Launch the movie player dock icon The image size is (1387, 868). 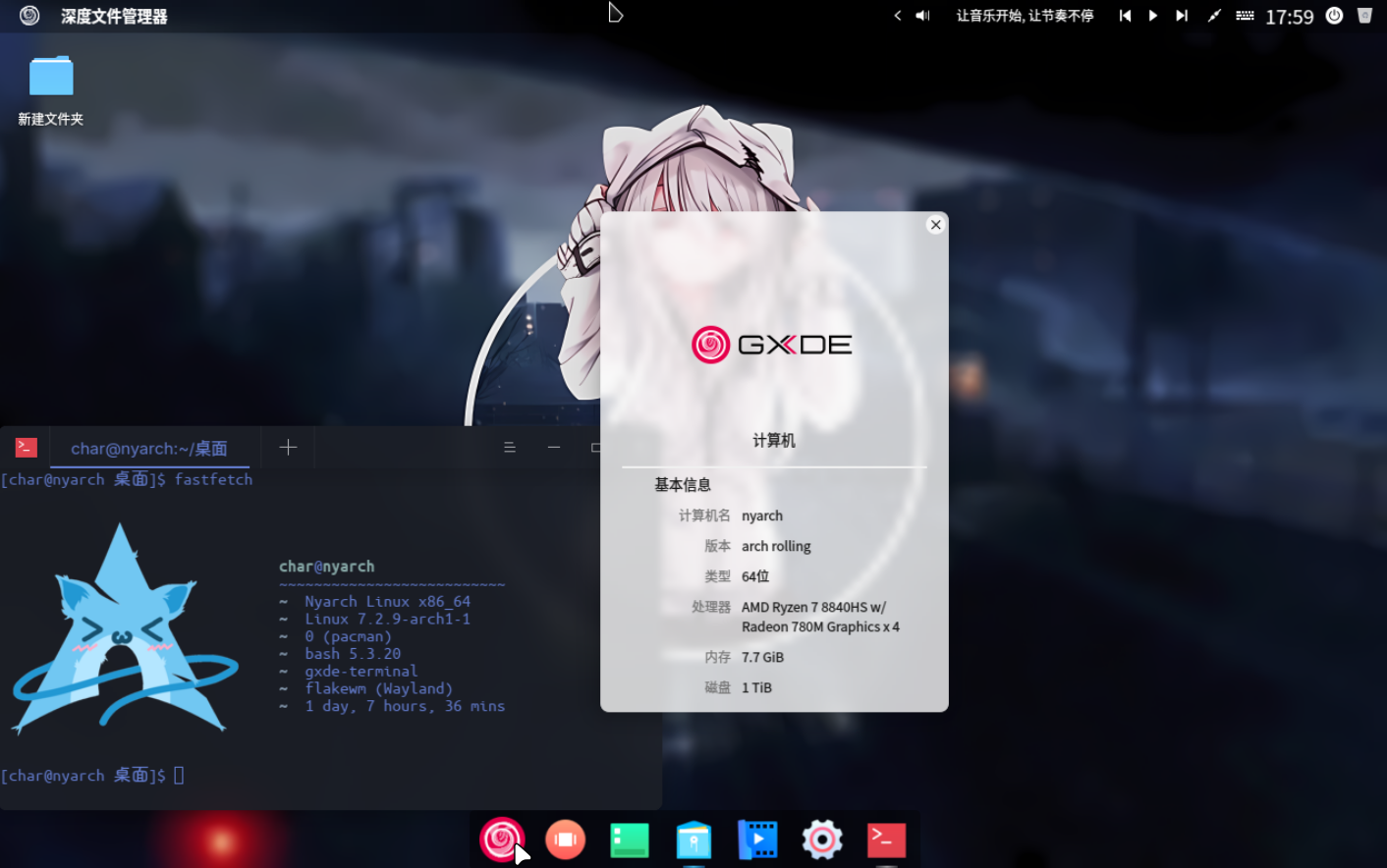pyautogui.click(x=757, y=840)
